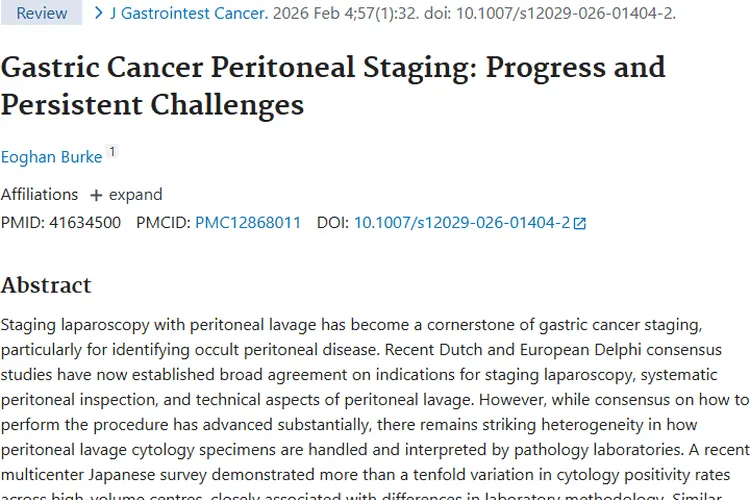
Task: Click the Affiliations label
Action: coord(39,194)
